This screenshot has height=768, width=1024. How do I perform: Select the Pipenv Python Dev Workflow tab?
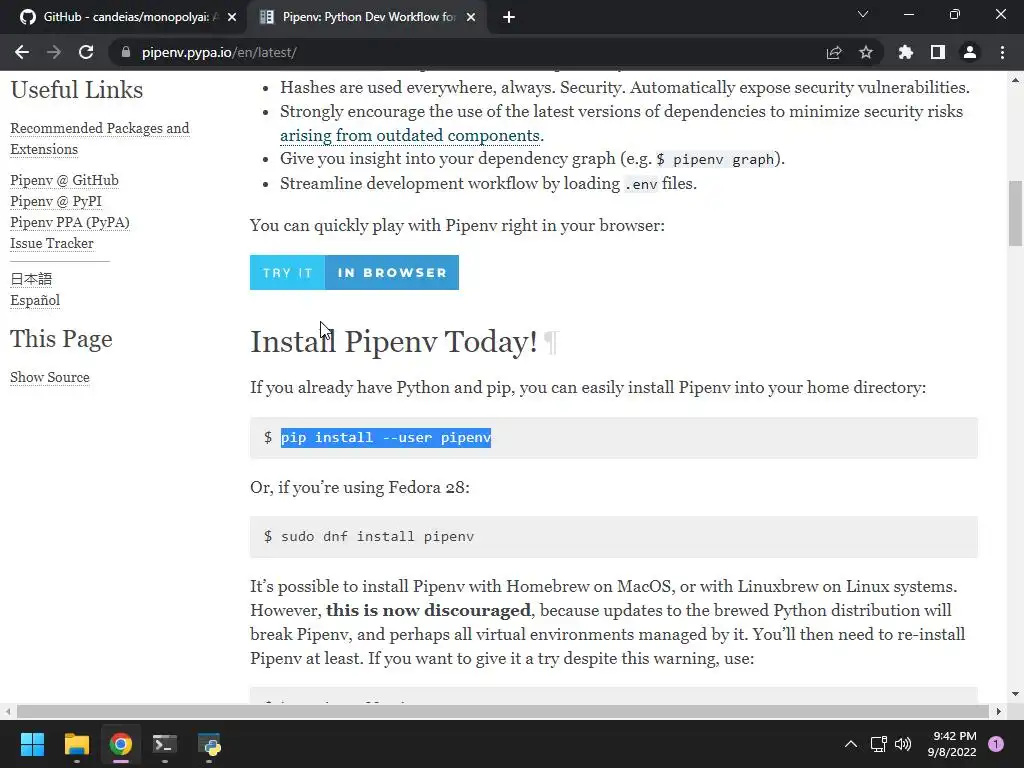click(368, 17)
